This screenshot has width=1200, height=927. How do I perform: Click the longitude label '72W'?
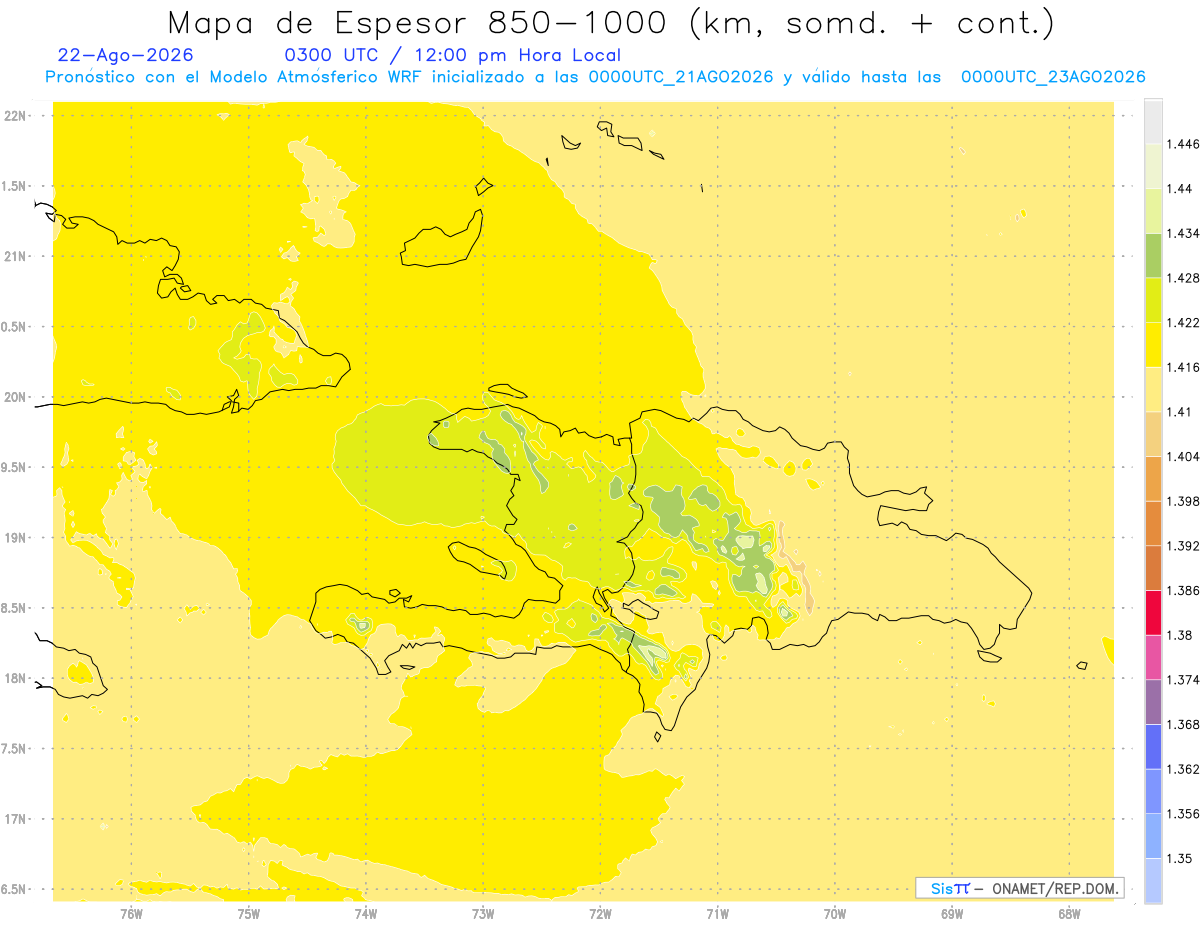point(600,914)
